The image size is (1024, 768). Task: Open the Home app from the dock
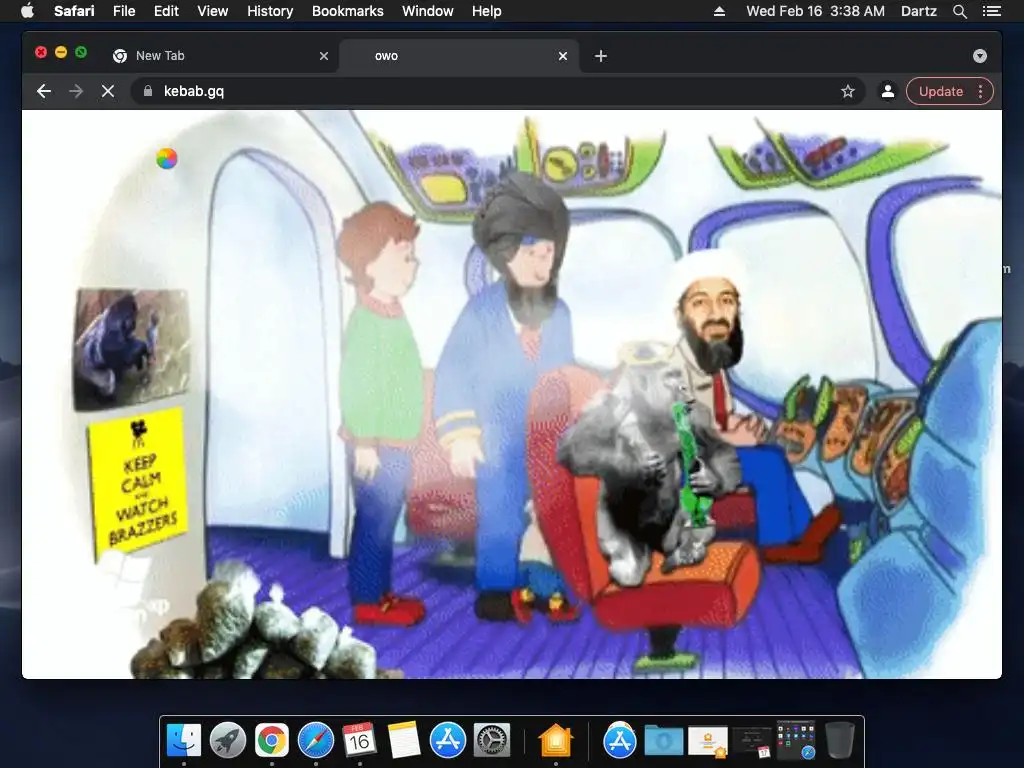556,741
